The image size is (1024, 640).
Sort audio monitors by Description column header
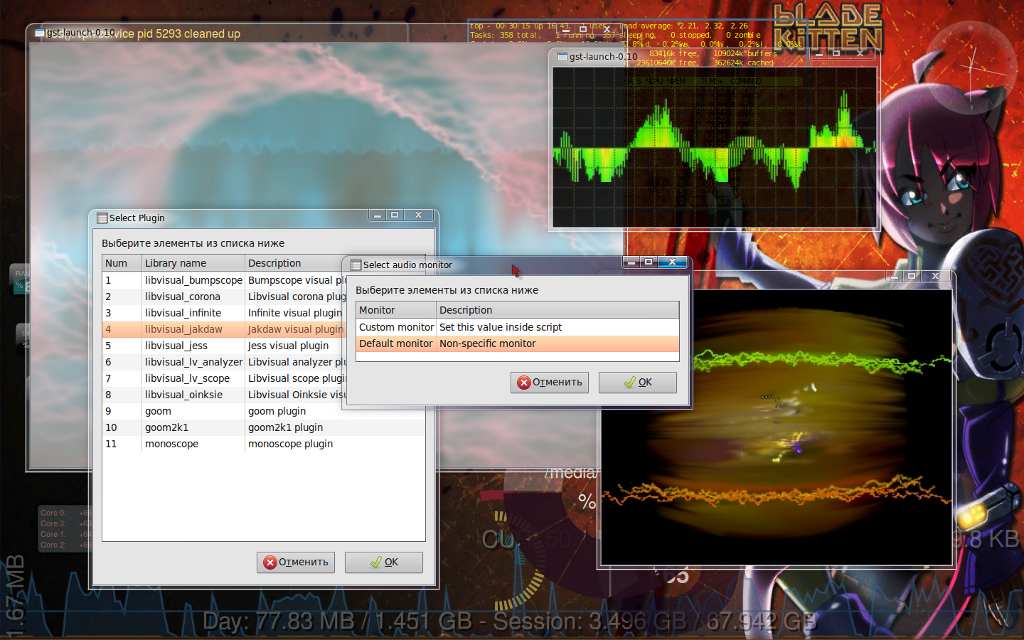pos(558,310)
